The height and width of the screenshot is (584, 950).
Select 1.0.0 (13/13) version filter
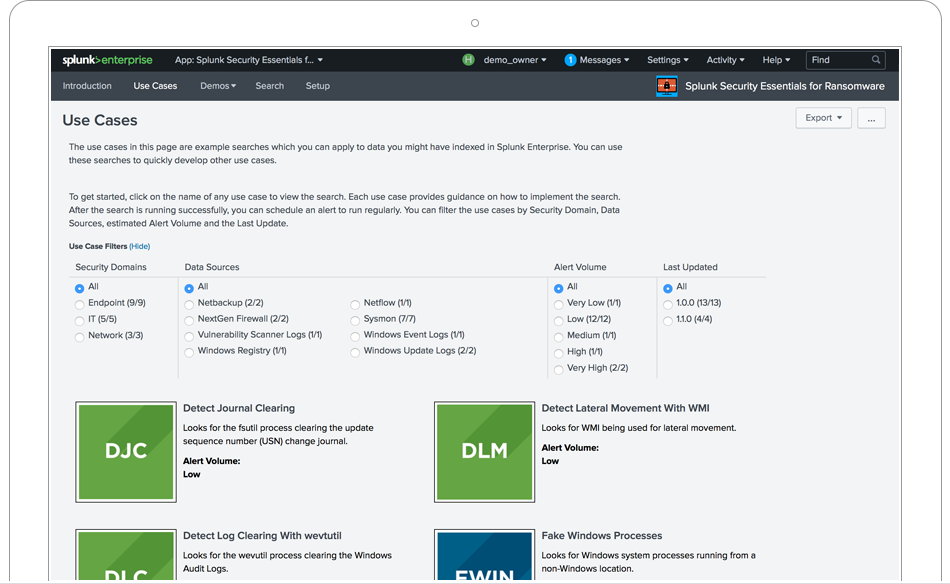[668, 305]
